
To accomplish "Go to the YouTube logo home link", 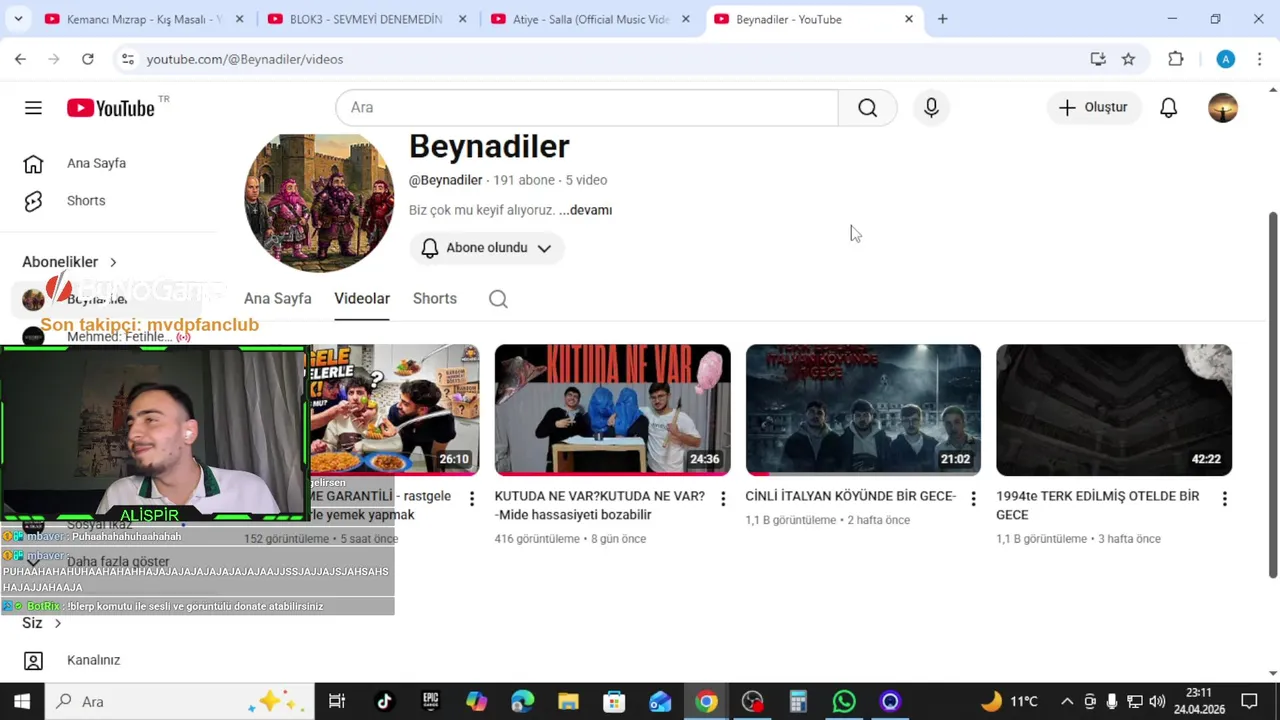I will (x=111, y=108).
